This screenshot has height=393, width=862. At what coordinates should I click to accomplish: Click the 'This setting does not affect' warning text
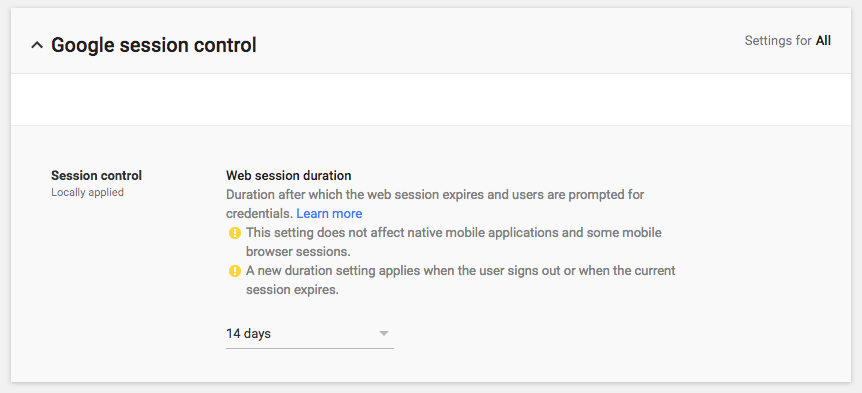point(454,233)
